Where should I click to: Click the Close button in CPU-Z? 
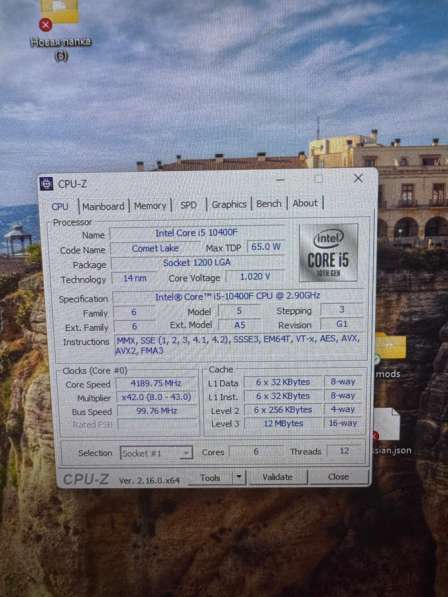(x=338, y=476)
